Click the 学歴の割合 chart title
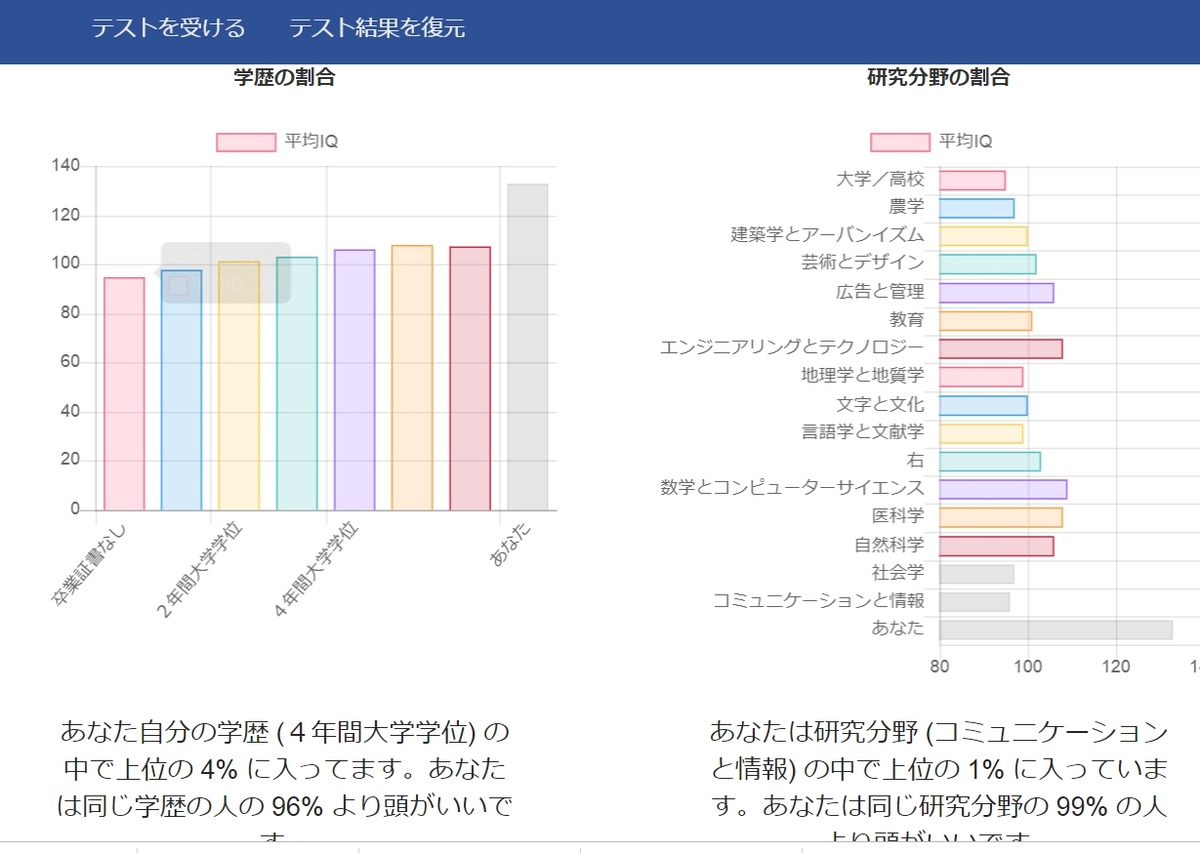The width and height of the screenshot is (1200, 853). coord(284,77)
